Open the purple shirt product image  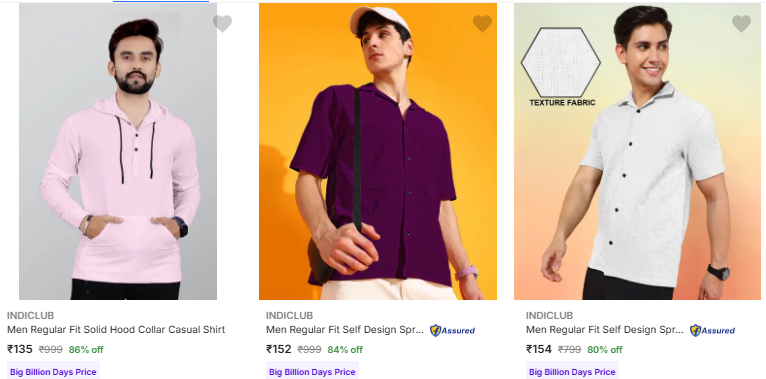coord(378,151)
